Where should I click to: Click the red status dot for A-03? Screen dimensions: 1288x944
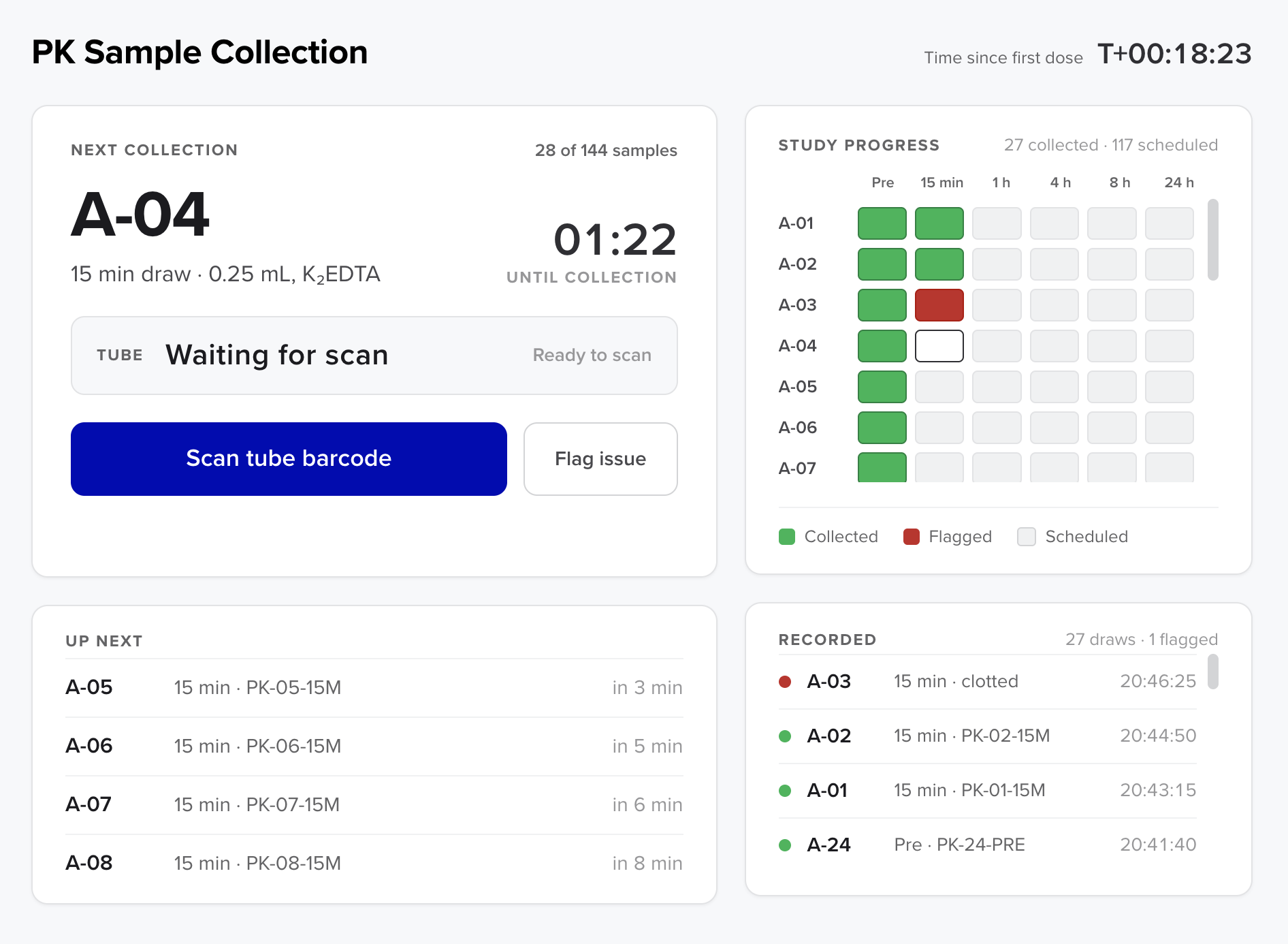(x=785, y=682)
